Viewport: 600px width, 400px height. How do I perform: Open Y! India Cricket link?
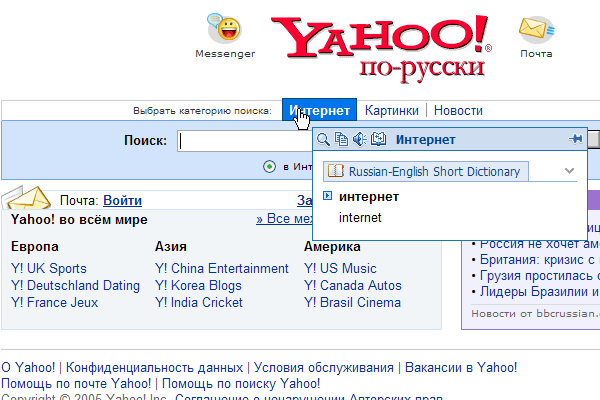[x=199, y=302]
